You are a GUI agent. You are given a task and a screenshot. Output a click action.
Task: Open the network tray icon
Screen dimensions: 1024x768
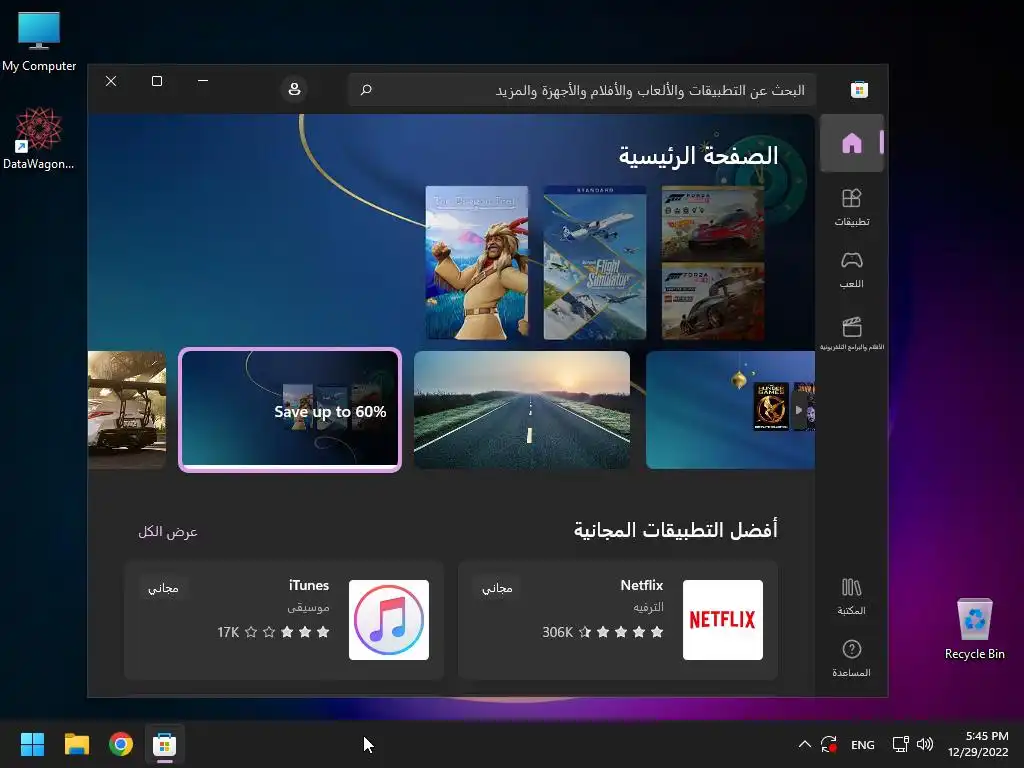coord(901,744)
